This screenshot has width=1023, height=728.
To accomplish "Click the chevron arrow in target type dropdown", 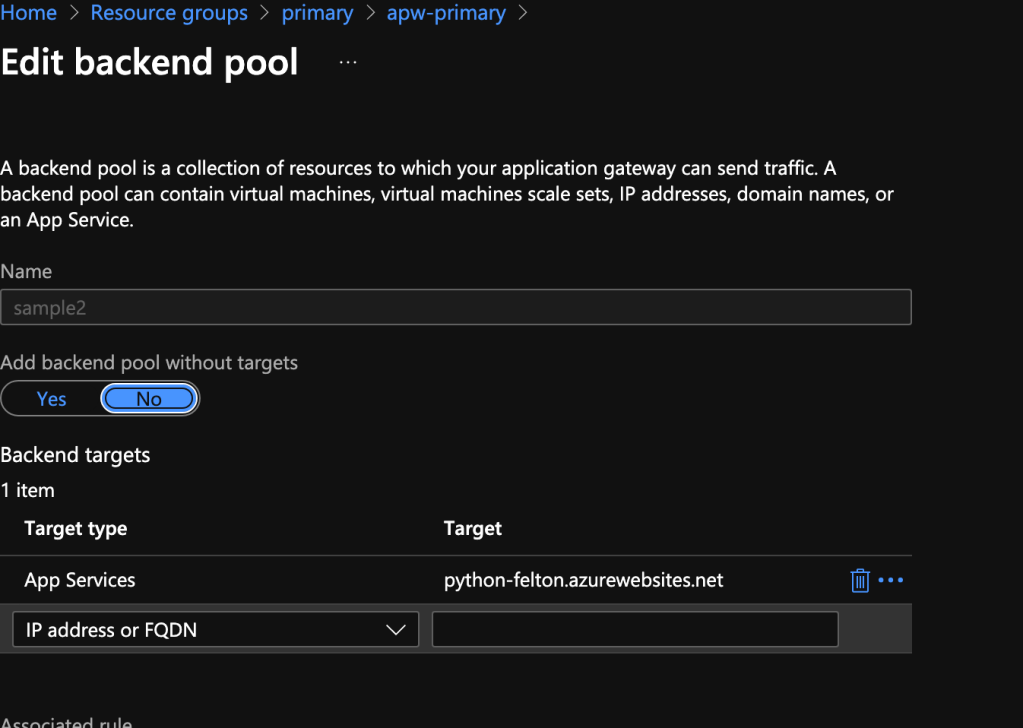I will [395, 630].
